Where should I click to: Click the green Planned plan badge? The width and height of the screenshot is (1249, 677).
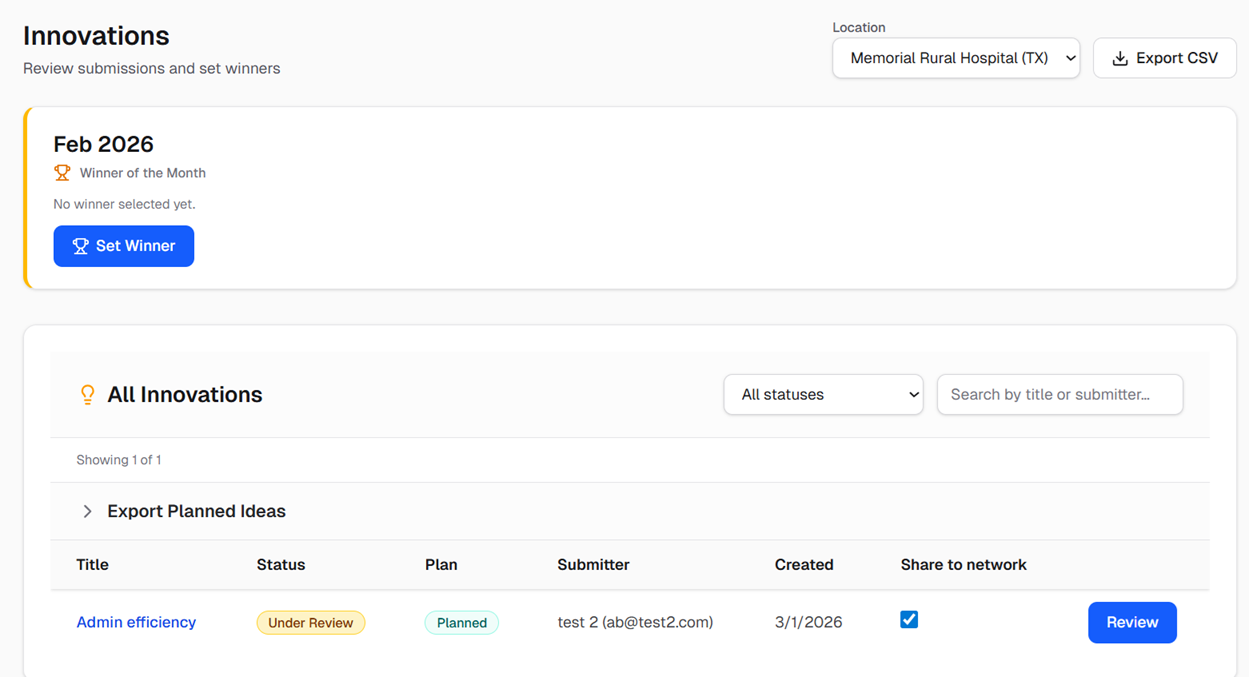tap(461, 623)
